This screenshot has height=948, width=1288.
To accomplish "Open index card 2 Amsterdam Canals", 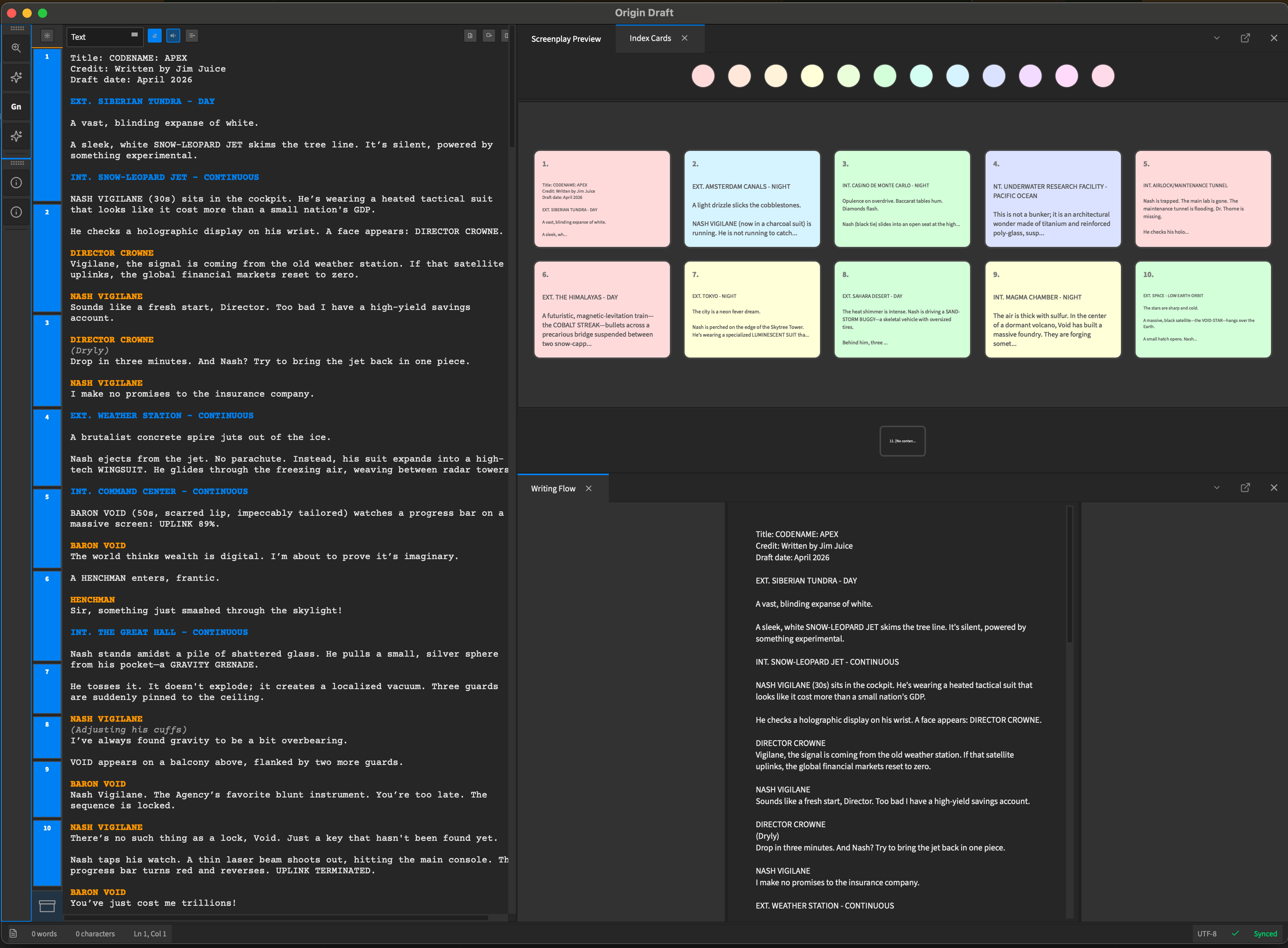I will 752,199.
